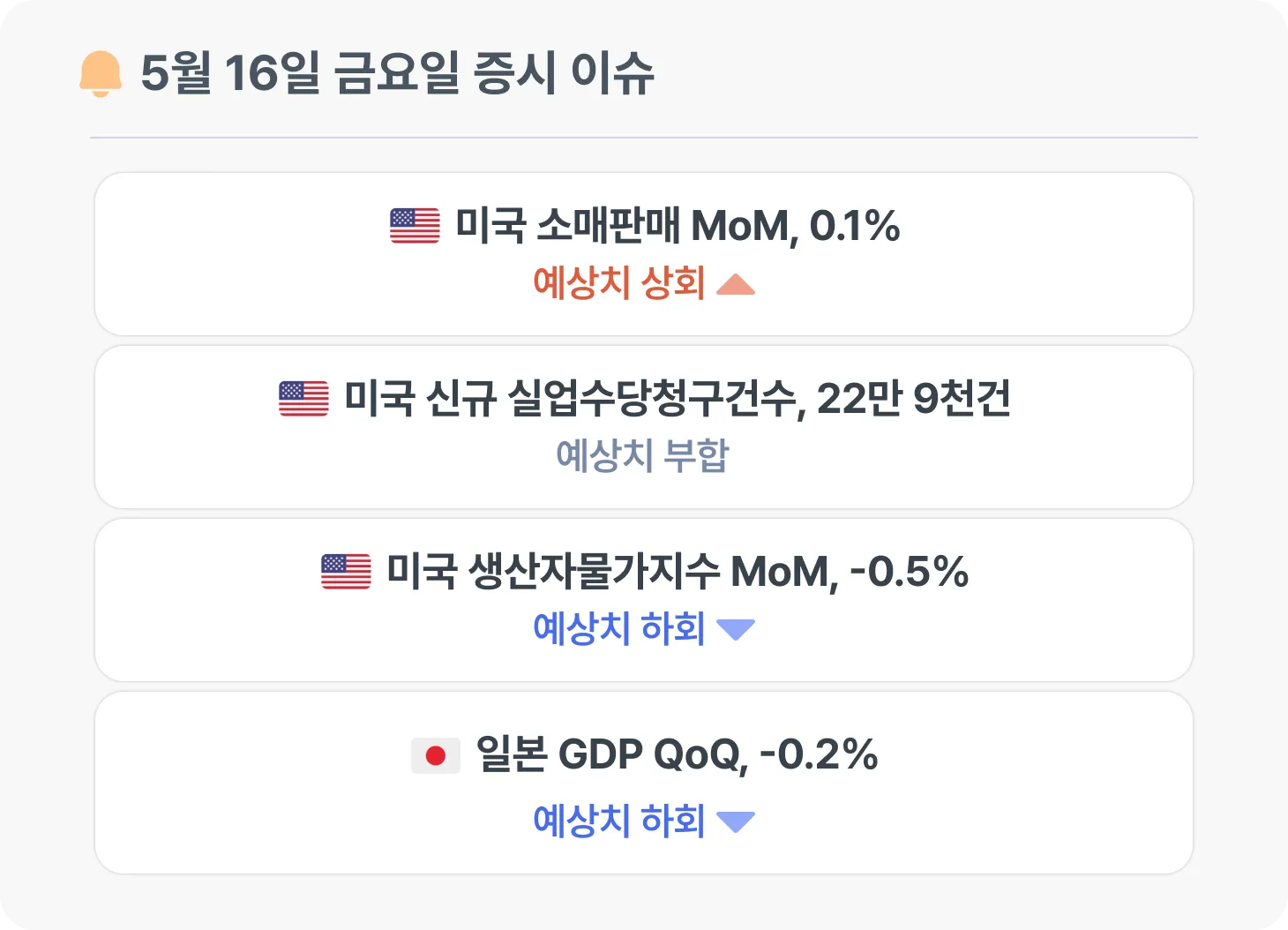Click the US flag beside 미국 소매판매
Viewport: 1288px width, 930px height.
pos(415,226)
